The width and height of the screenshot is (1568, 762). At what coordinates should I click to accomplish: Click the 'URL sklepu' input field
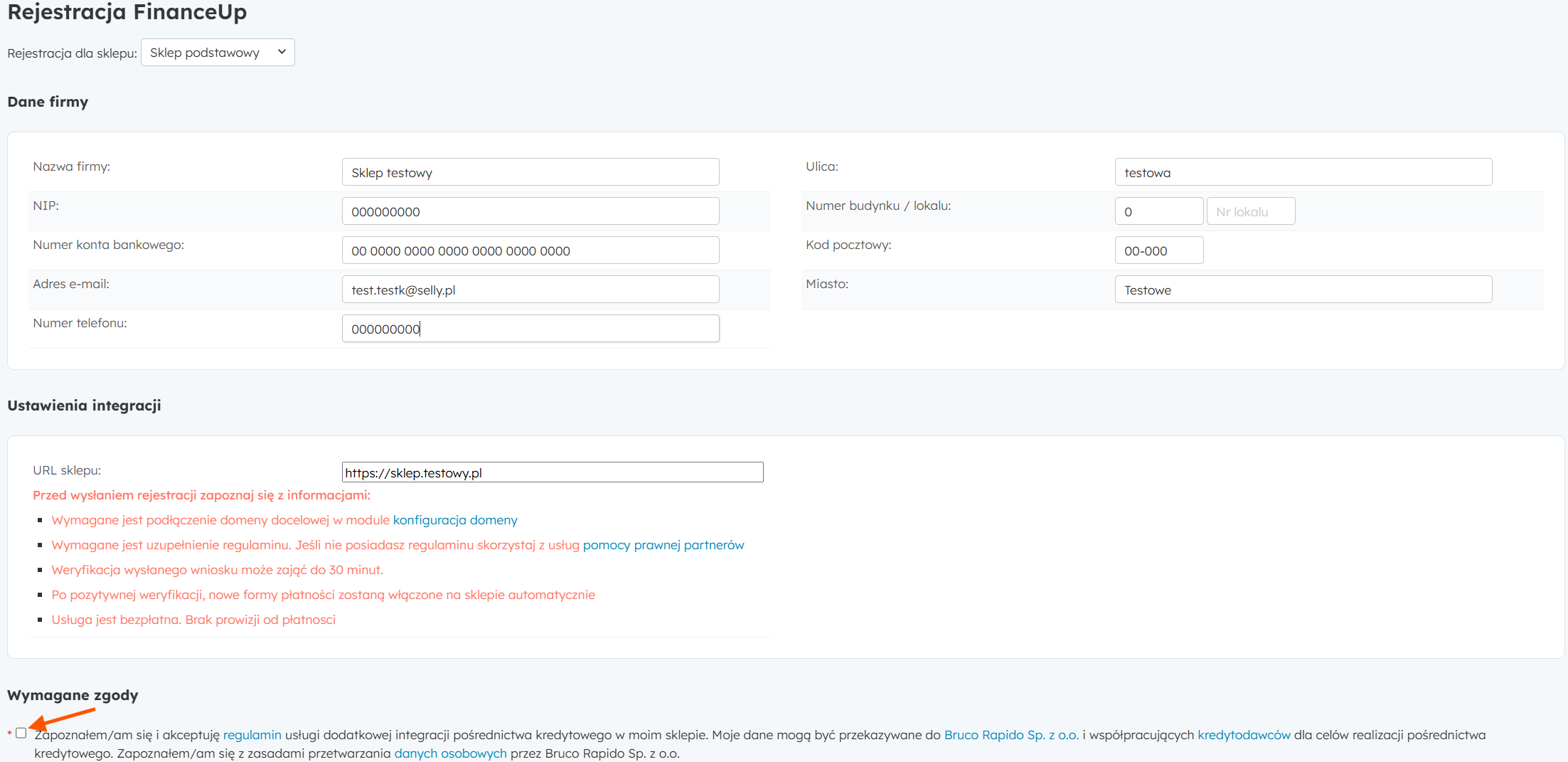point(552,472)
